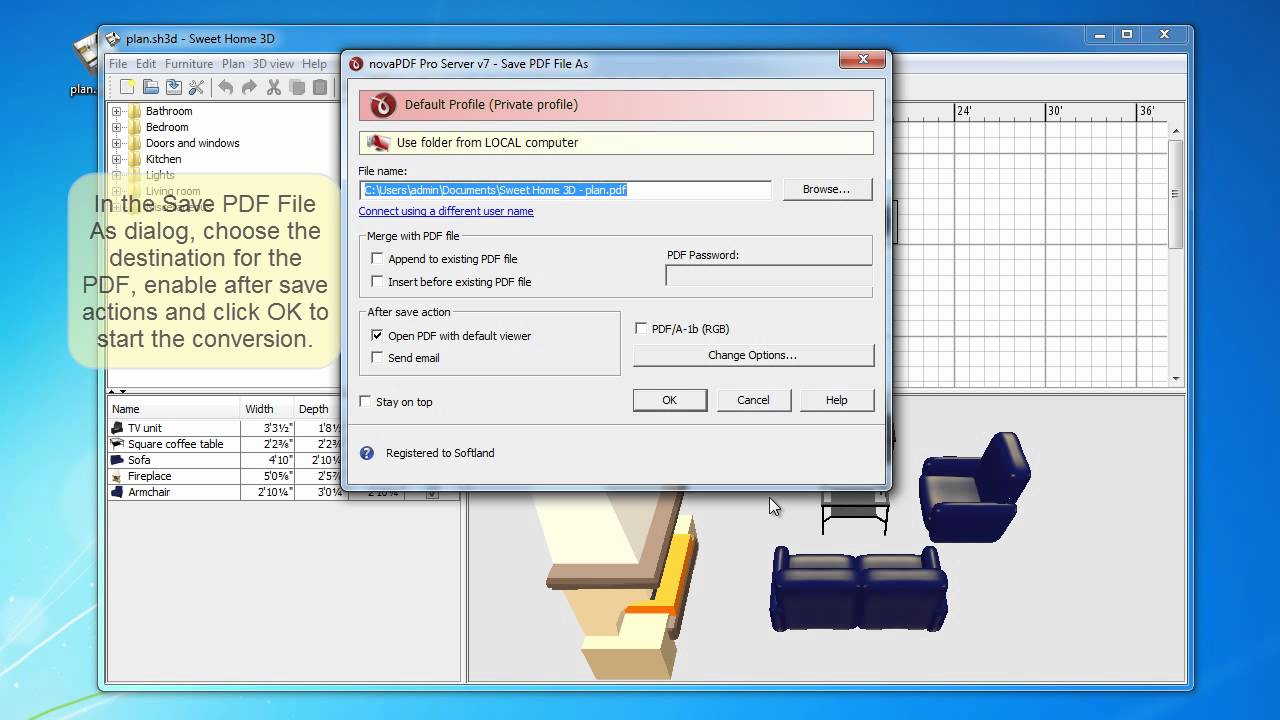
Task: Select the Bathroom label in catalog tree
Action: pyautogui.click(x=169, y=111)
